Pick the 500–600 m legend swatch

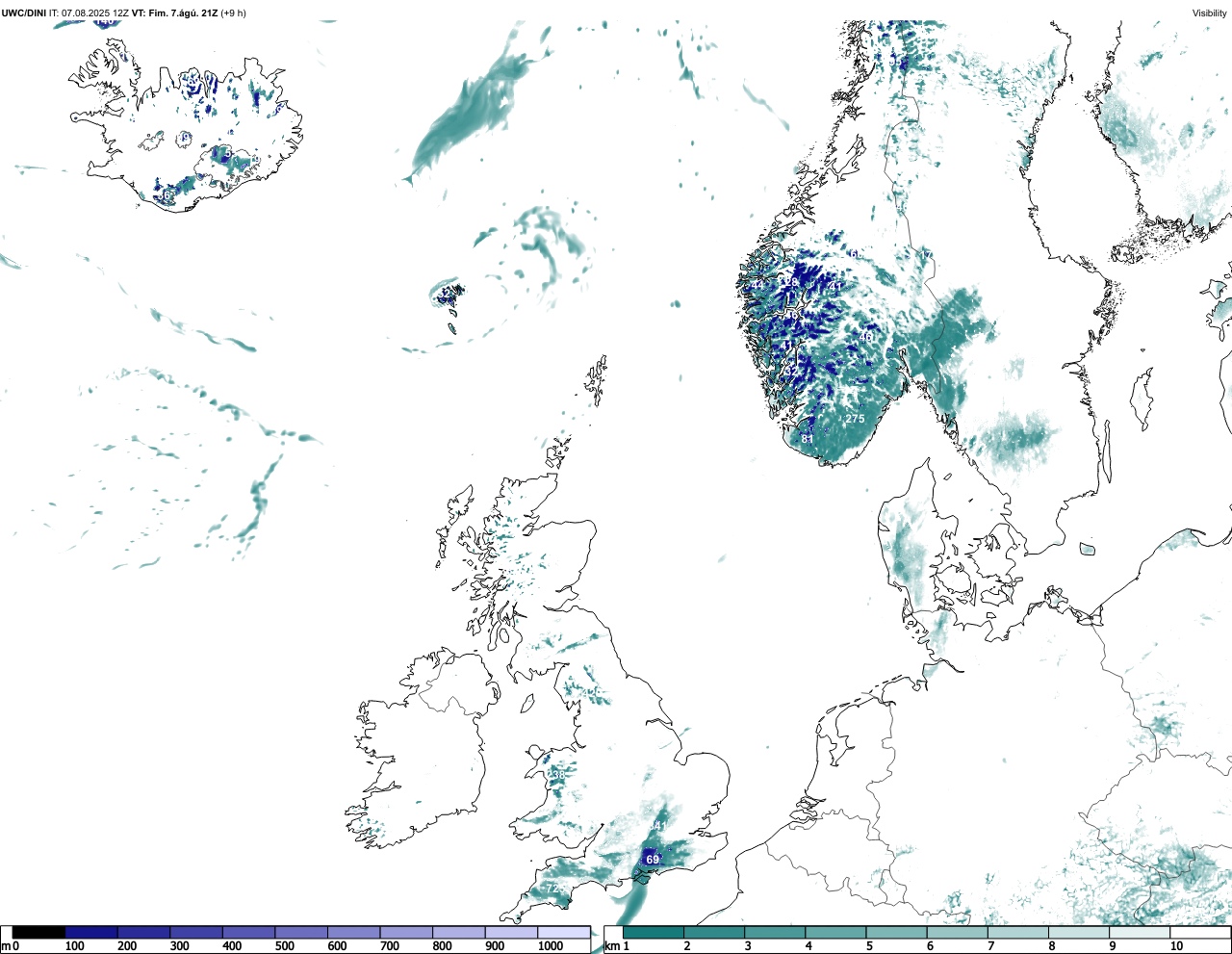[301, 933]
